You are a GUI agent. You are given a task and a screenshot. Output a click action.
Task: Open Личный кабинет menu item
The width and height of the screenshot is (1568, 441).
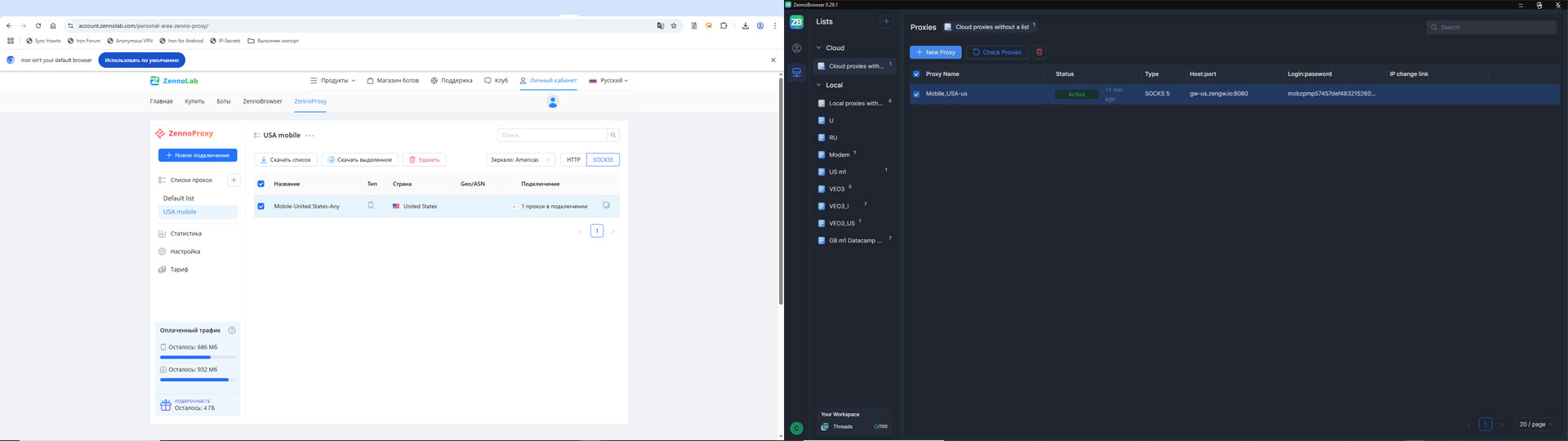[548, 81]
